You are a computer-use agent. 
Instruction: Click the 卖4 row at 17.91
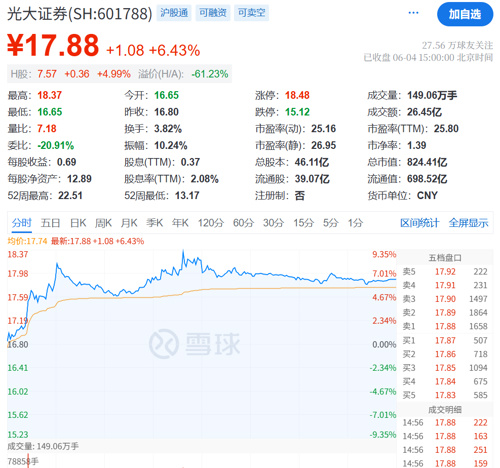(445, 285)
